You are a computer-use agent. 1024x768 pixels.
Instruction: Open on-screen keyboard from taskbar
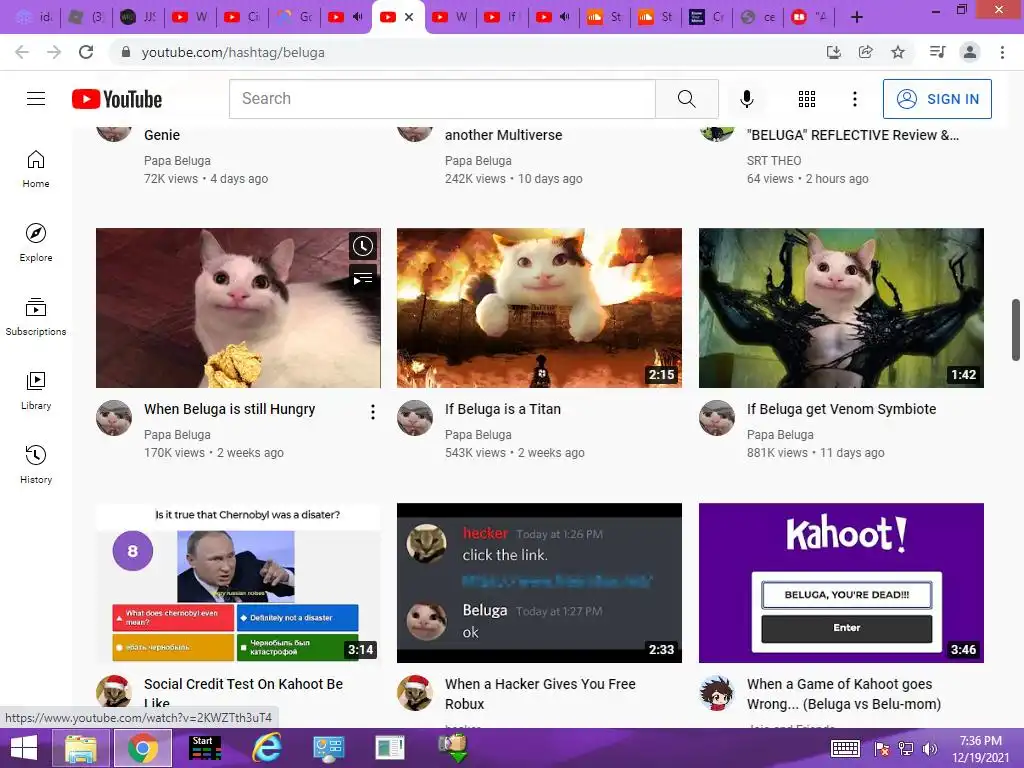point(844,749)
